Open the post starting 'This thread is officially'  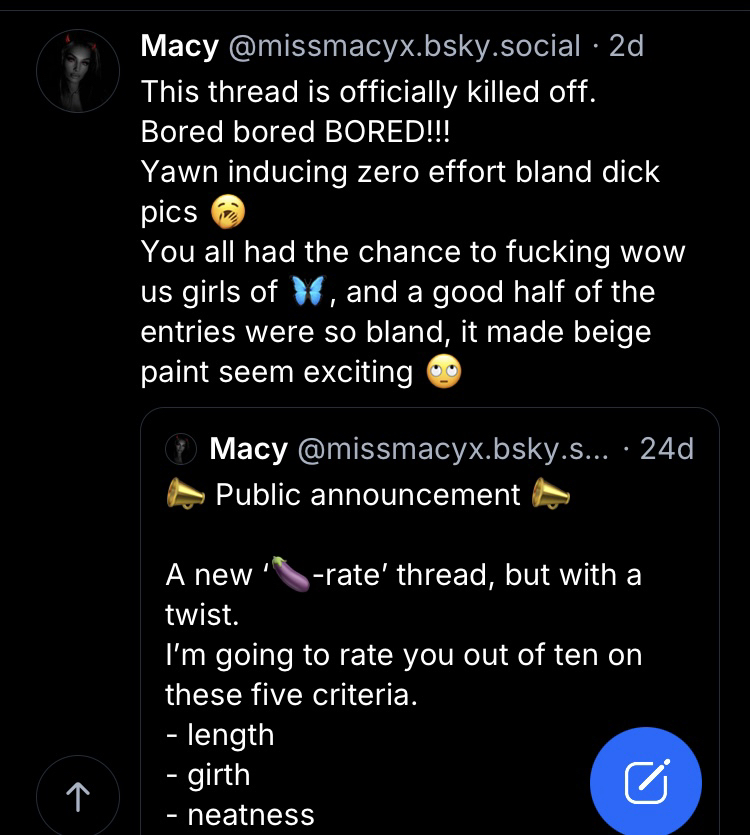pos(368,92)
